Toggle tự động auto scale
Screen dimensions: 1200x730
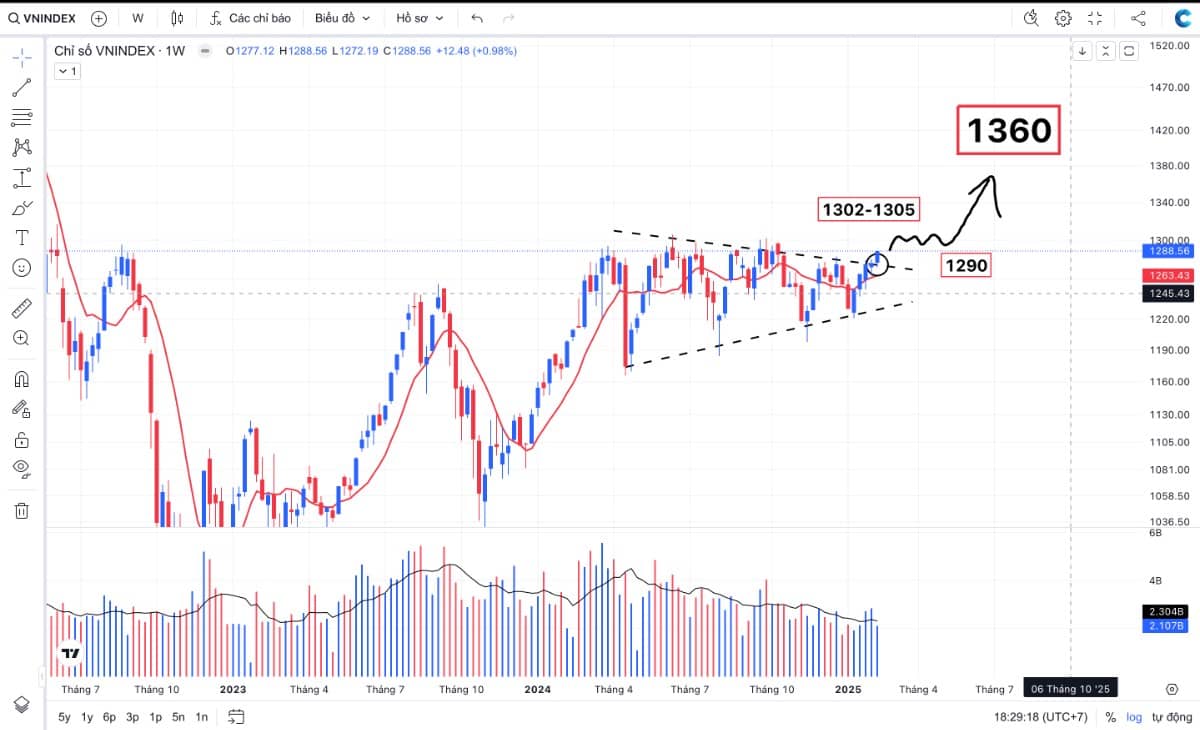(1172, 717)
